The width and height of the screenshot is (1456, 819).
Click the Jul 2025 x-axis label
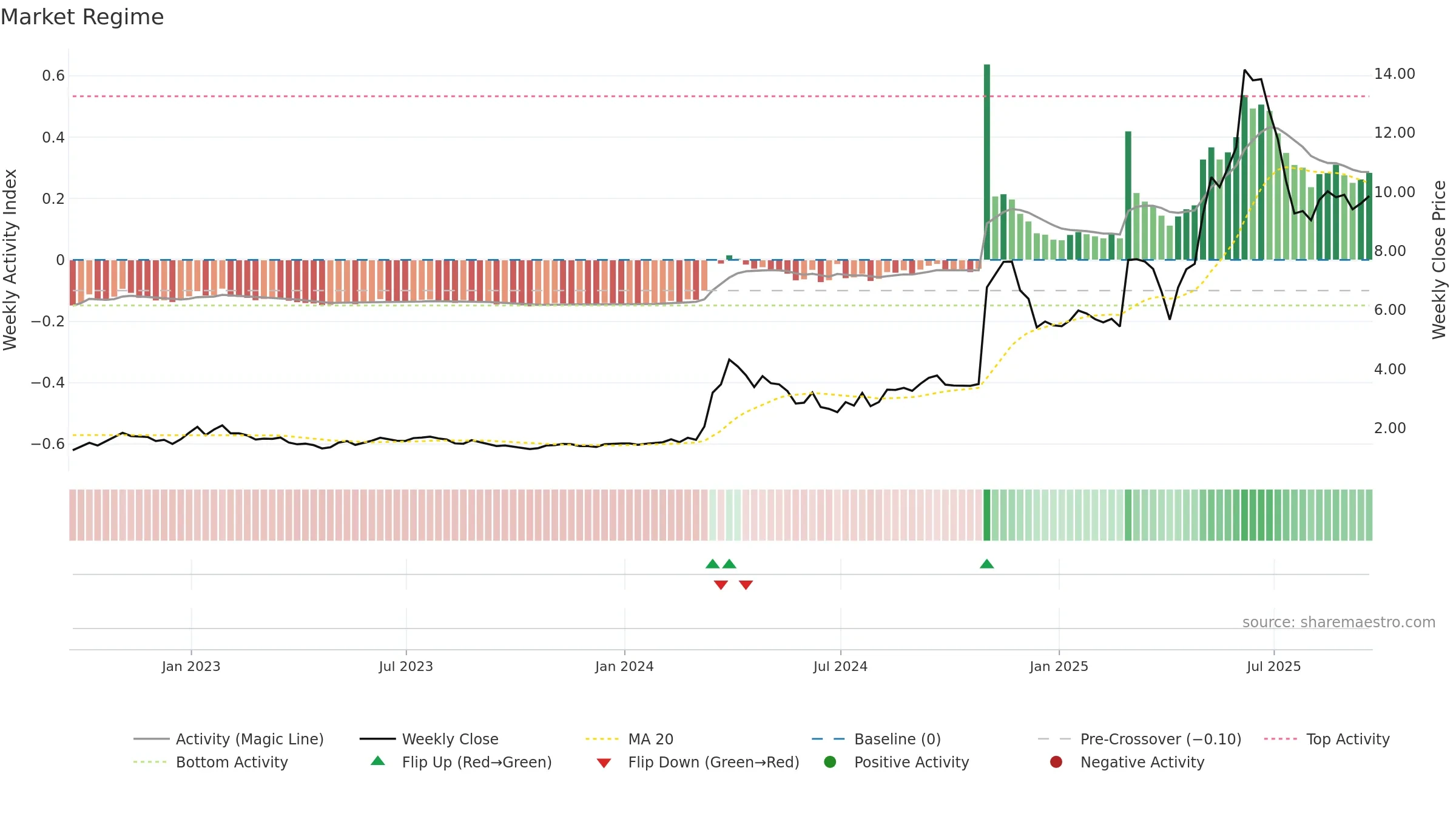pos(1274,667)
